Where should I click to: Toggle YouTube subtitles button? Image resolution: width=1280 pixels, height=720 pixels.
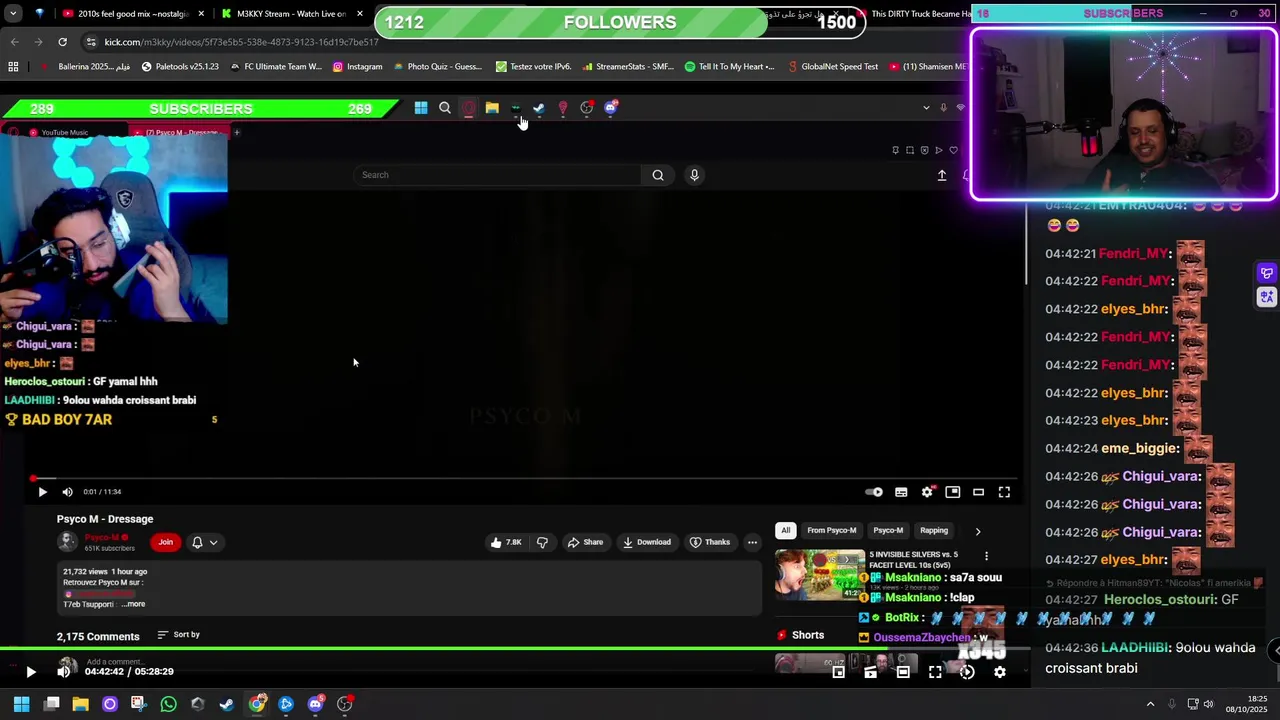pos(901,492)
